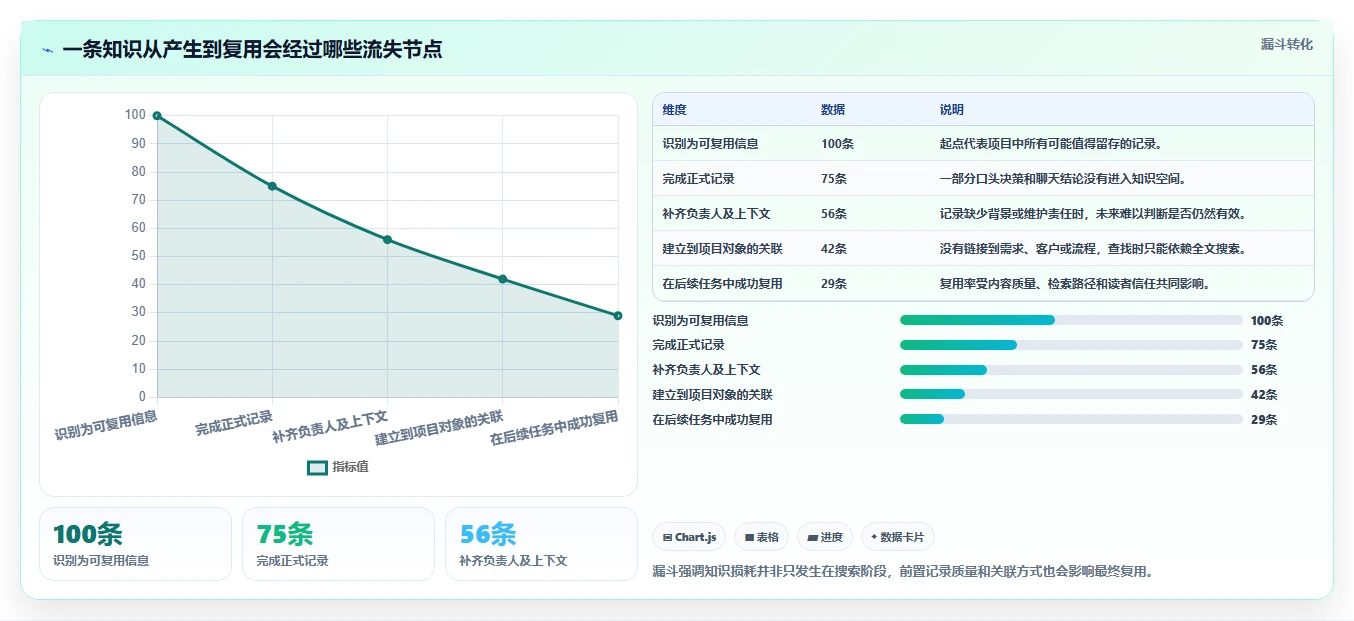Screen dimensions: 1354x621
Task: Toggle the 指标值 chart legend item
Action: click(x=338, y=467)
